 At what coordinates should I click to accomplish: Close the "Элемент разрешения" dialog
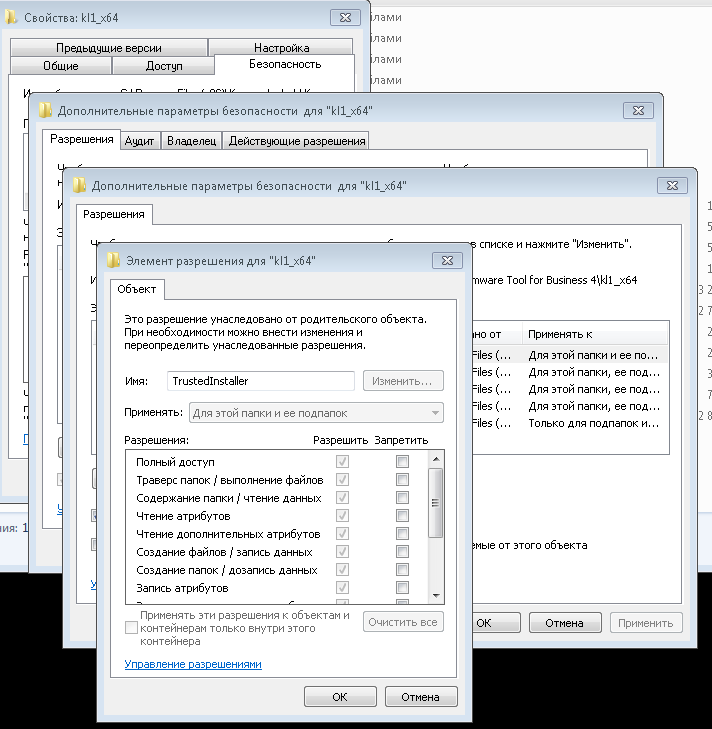[445, 261]
